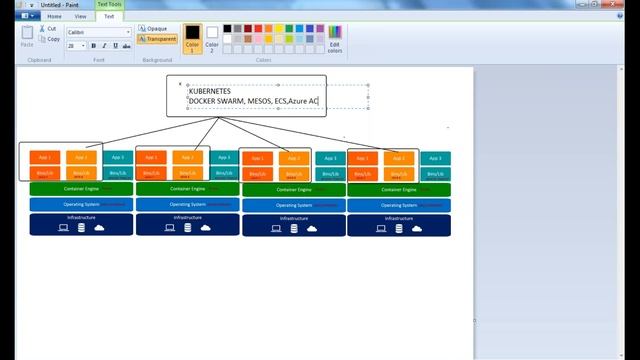The image size is (640, 360).
Task: Select Transparent background option
Action: click(157, 39)
